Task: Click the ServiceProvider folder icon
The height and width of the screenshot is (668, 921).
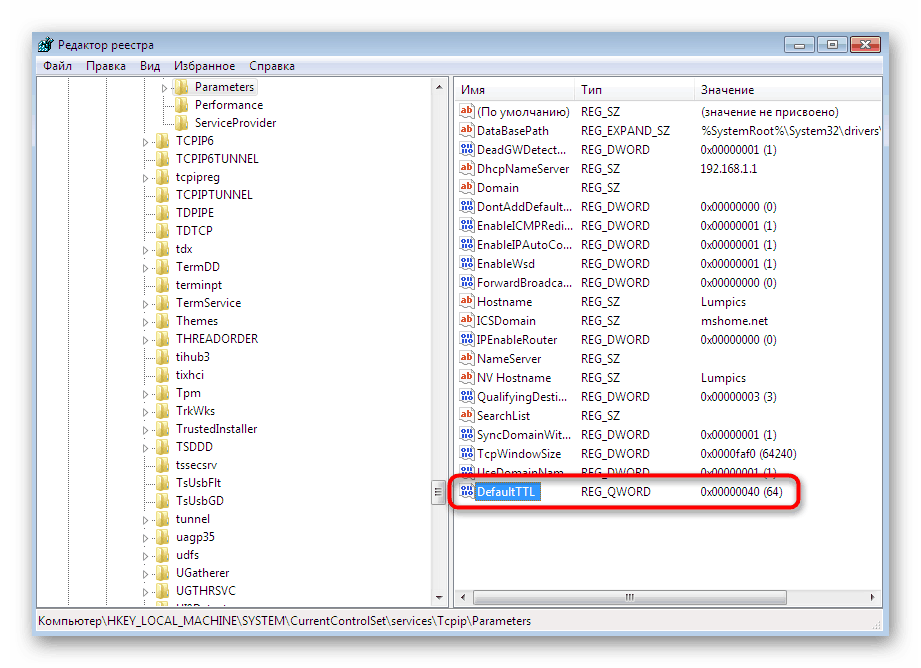Action: point(181,123)
